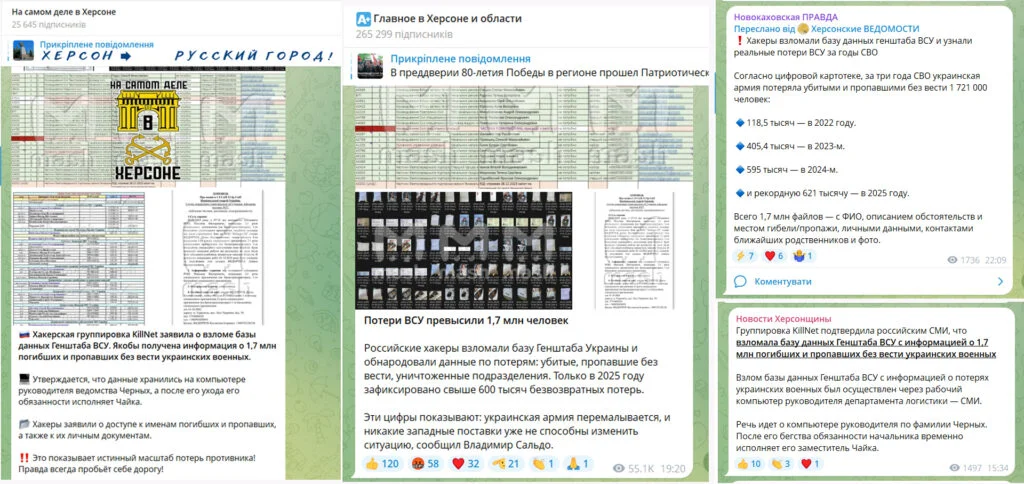
Task: Click the lightning bolt reaction showing 7
Action: point(743,256)
